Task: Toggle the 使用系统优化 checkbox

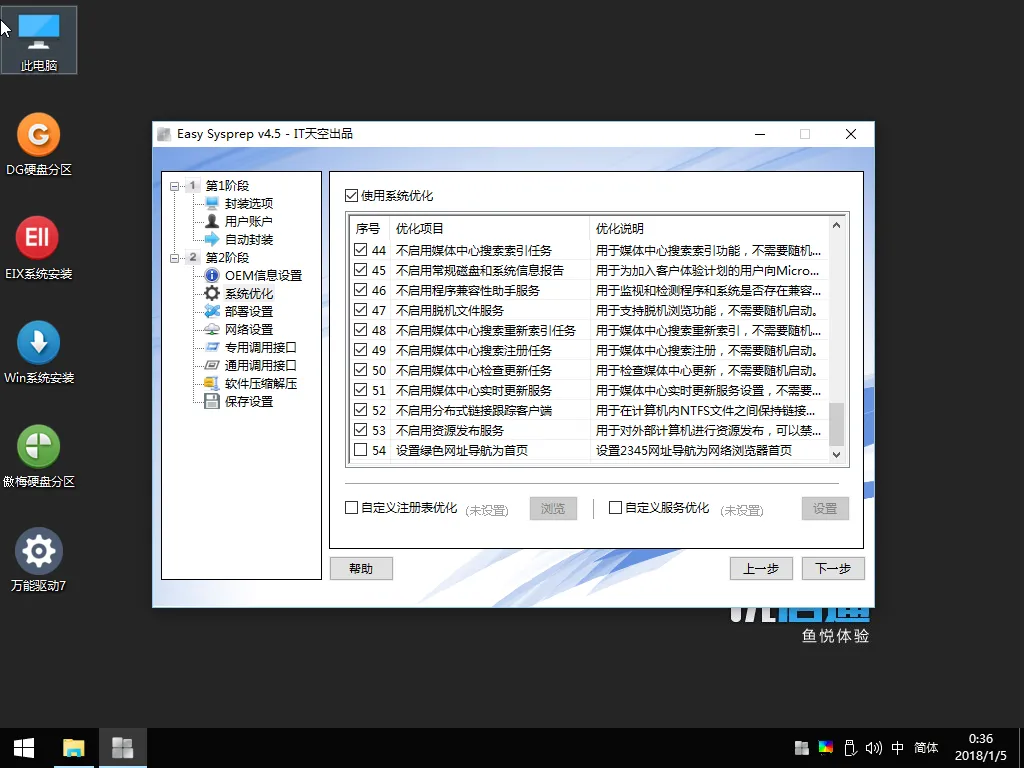Action: (351, 195)
